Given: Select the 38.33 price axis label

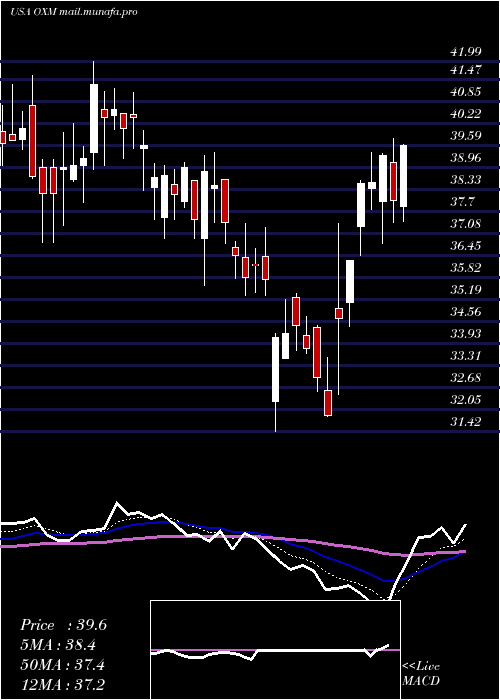Looking at the screenshot, I should [466, 179].
